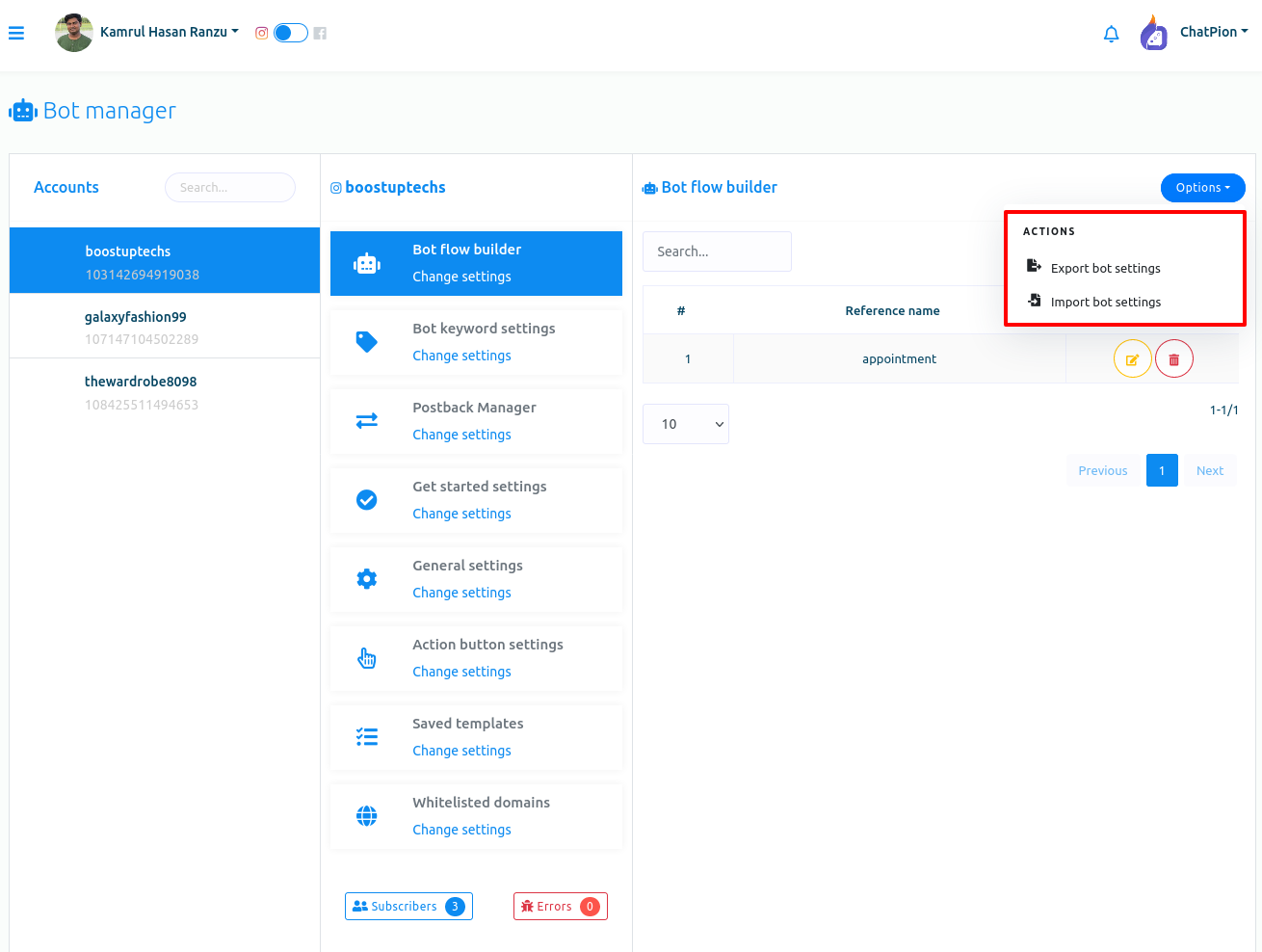
Task: Click the boostuptechs heading link
Action: pos(395,187)
